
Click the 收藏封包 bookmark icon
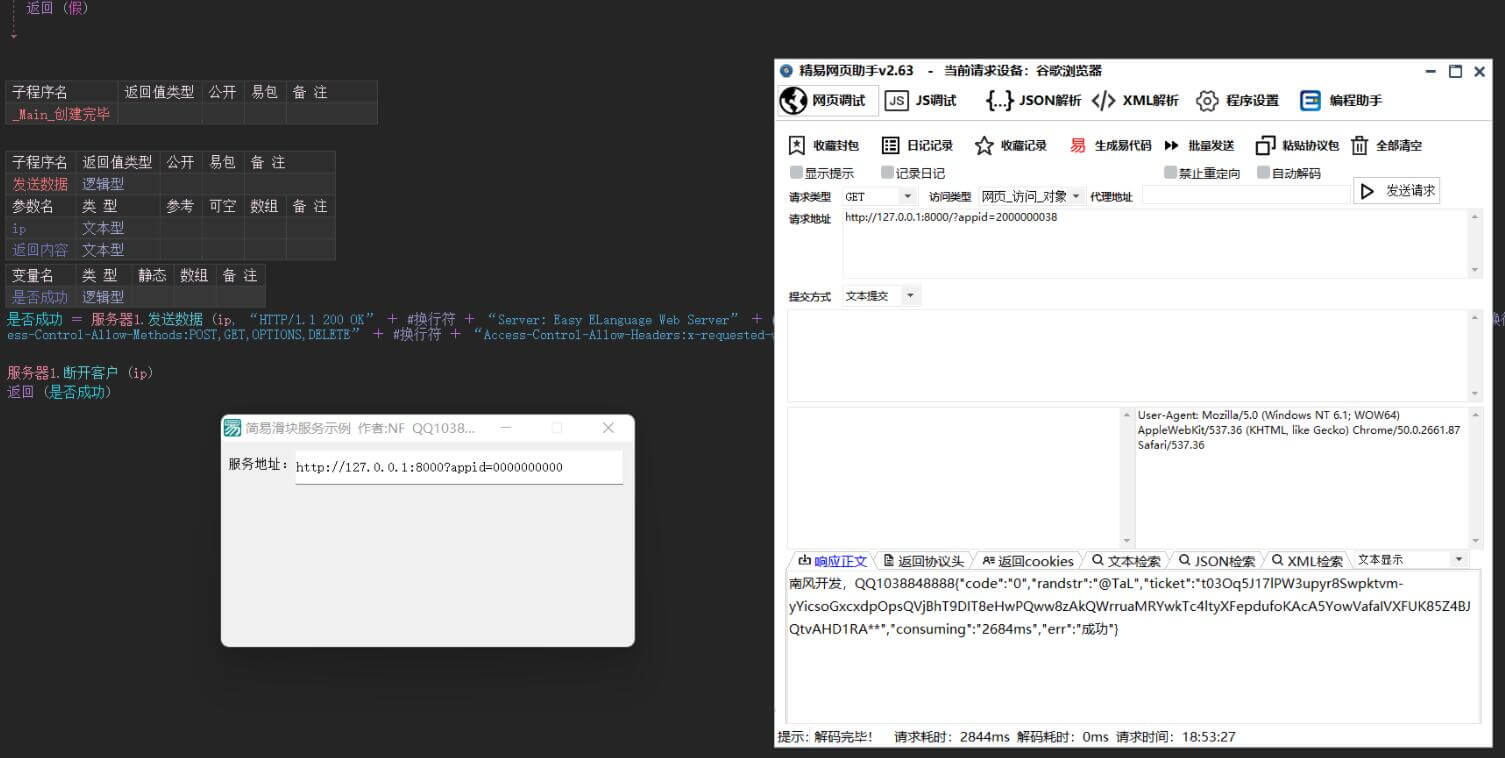pos(797,146)
